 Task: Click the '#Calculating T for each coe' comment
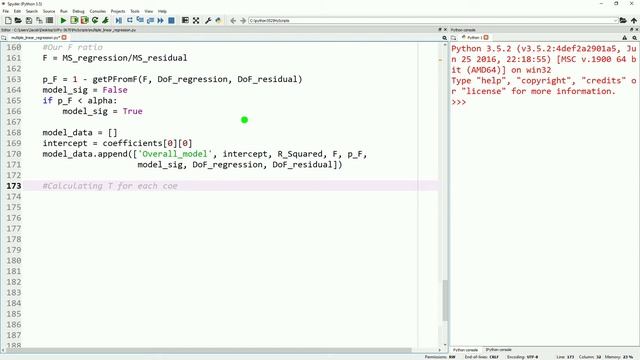click(110, 186)
